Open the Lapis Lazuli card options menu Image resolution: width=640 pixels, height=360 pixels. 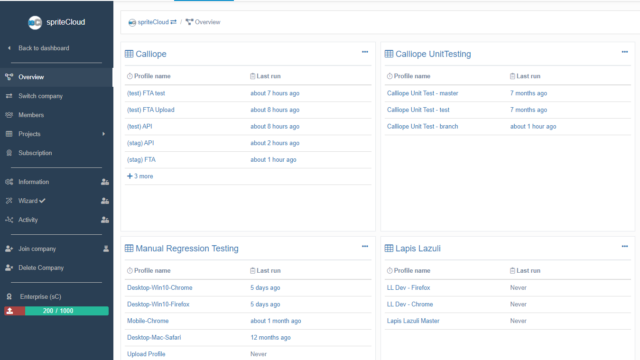pos(624,247)
